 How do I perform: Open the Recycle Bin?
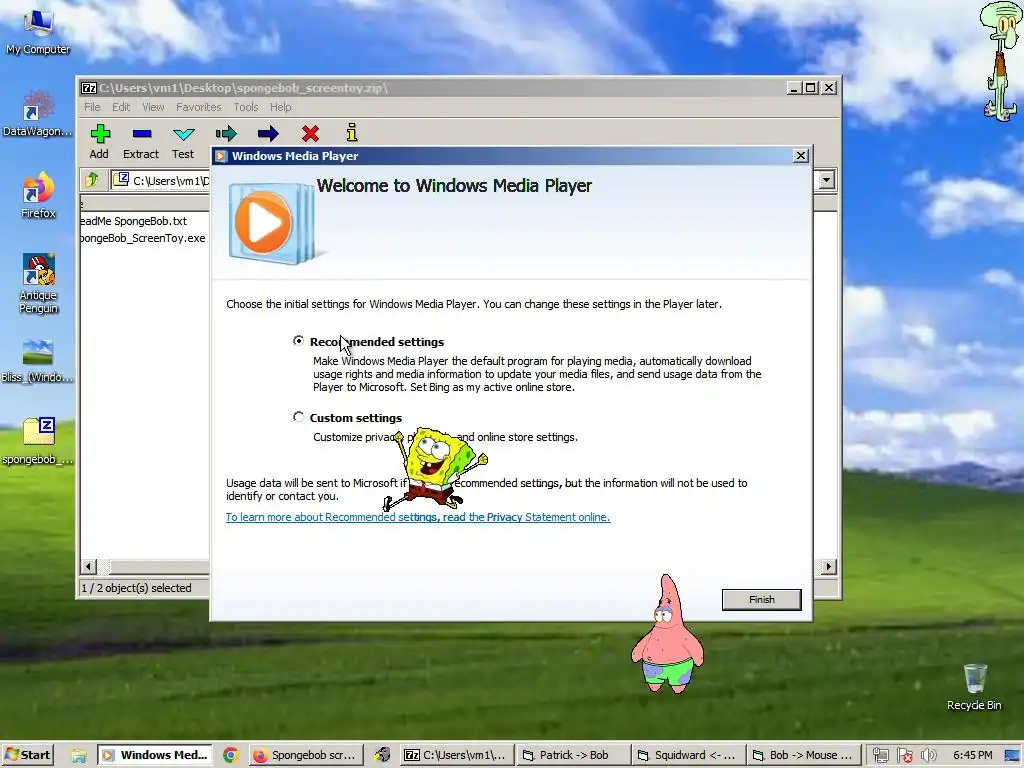[x=974, y=687]
